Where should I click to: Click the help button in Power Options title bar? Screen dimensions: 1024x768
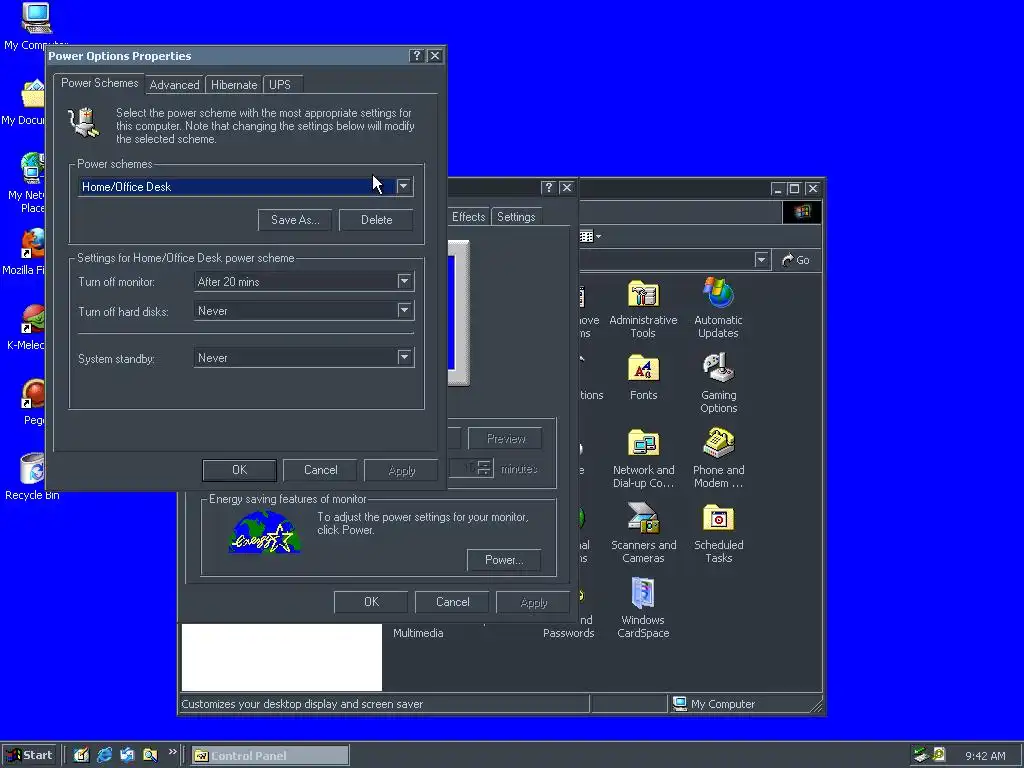[x=417, y=56]
